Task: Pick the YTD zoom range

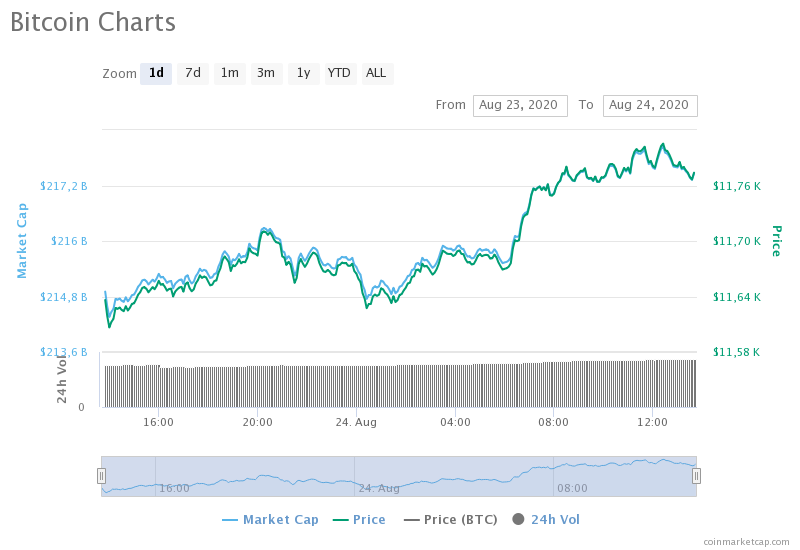Action: click(x=340, y=73)
